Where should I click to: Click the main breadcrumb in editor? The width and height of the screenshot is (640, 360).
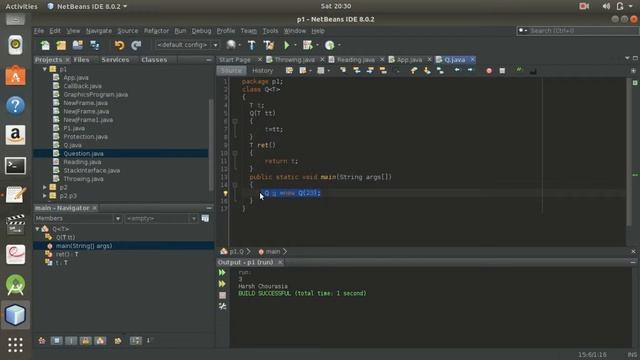pos(273,252)
